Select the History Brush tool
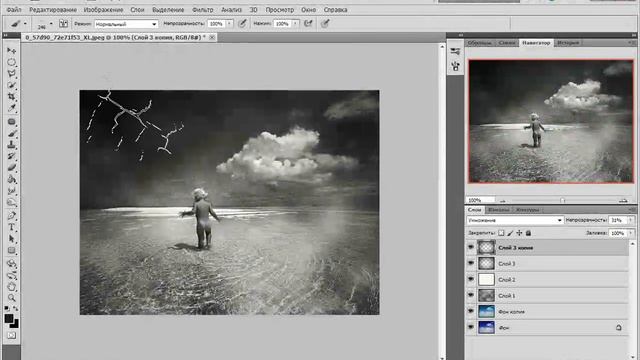The width and height of the screenshot is (640, 360). pos(11,156)
